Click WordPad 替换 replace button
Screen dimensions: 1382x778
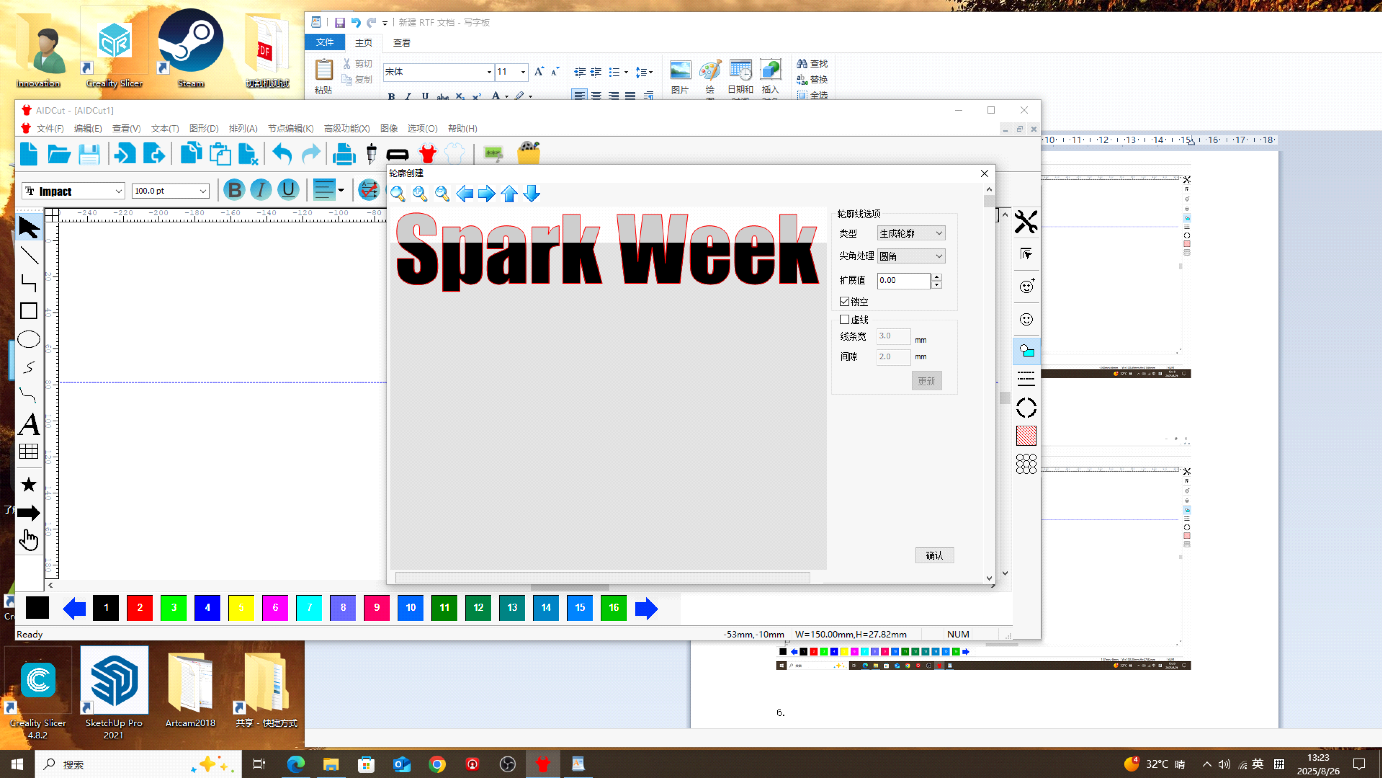[812, 79]
